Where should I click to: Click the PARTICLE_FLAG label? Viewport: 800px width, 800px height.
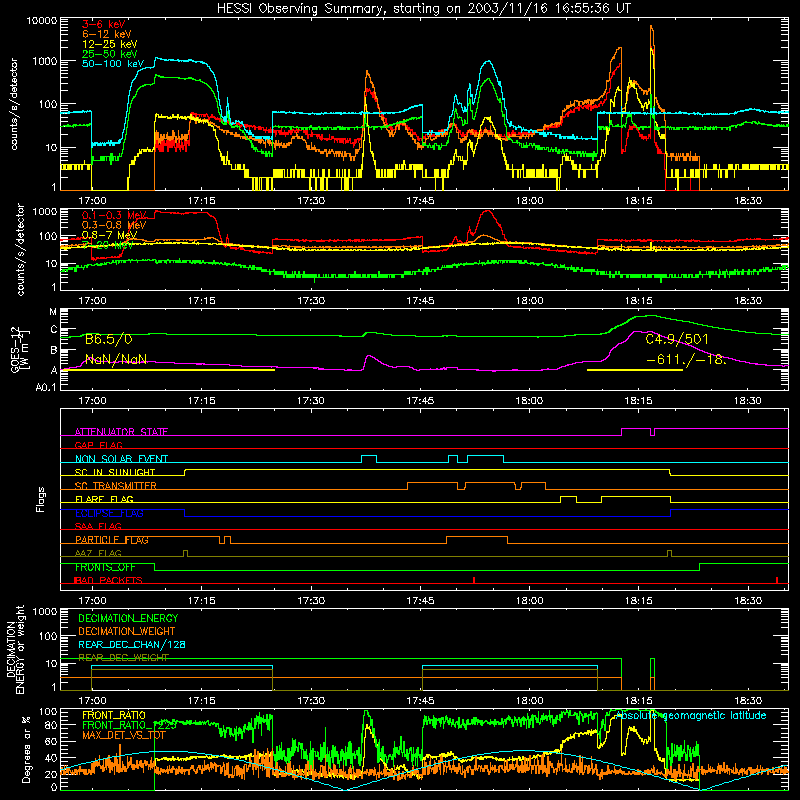[112, 540]
